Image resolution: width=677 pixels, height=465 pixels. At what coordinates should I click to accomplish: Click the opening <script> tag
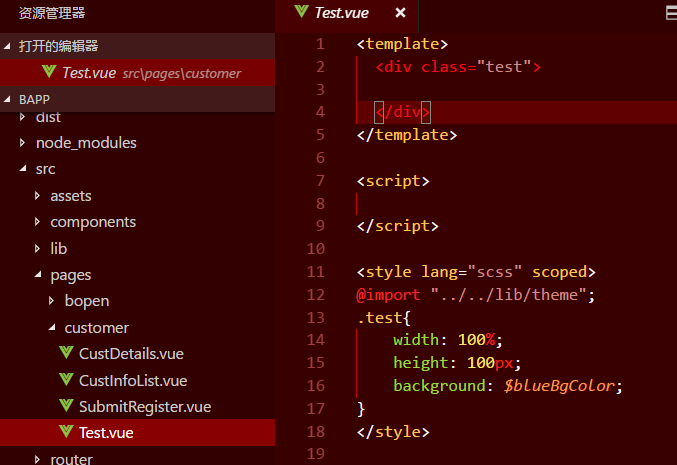click(393, 181)
